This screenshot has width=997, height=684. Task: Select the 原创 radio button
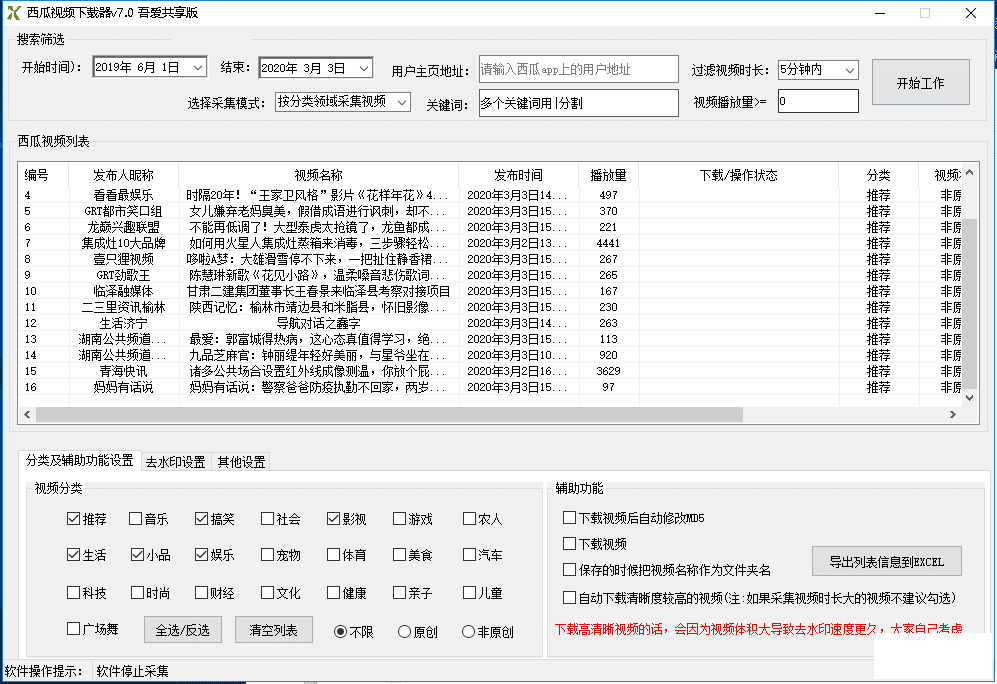pos(404,632)
